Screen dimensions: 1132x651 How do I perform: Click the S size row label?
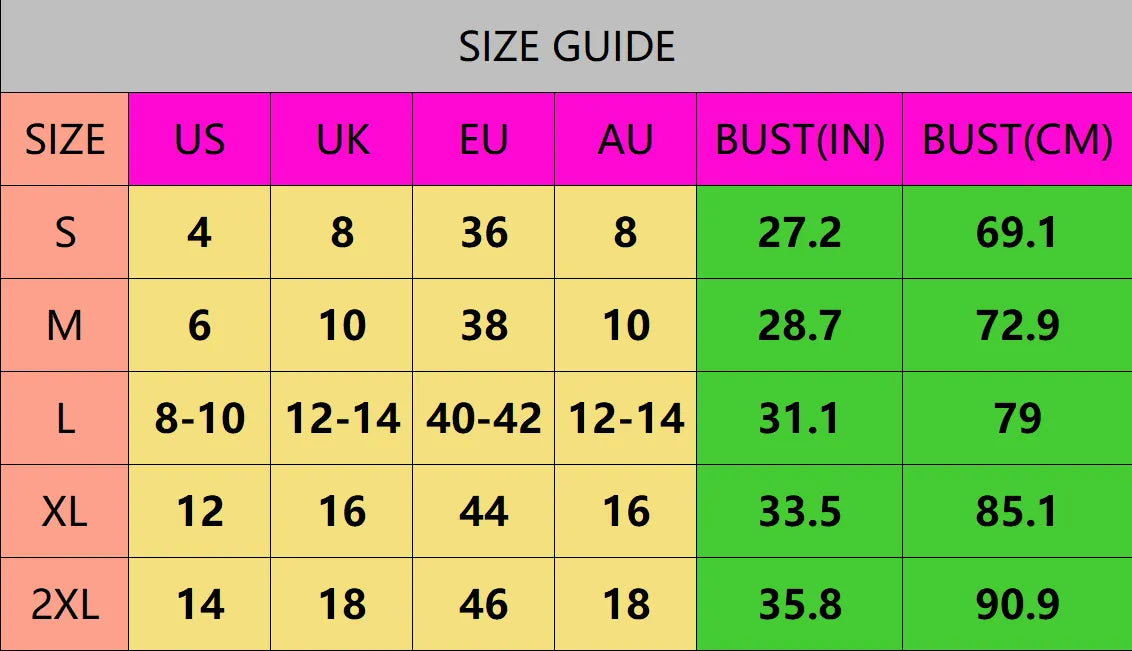[x=65, y=233]
